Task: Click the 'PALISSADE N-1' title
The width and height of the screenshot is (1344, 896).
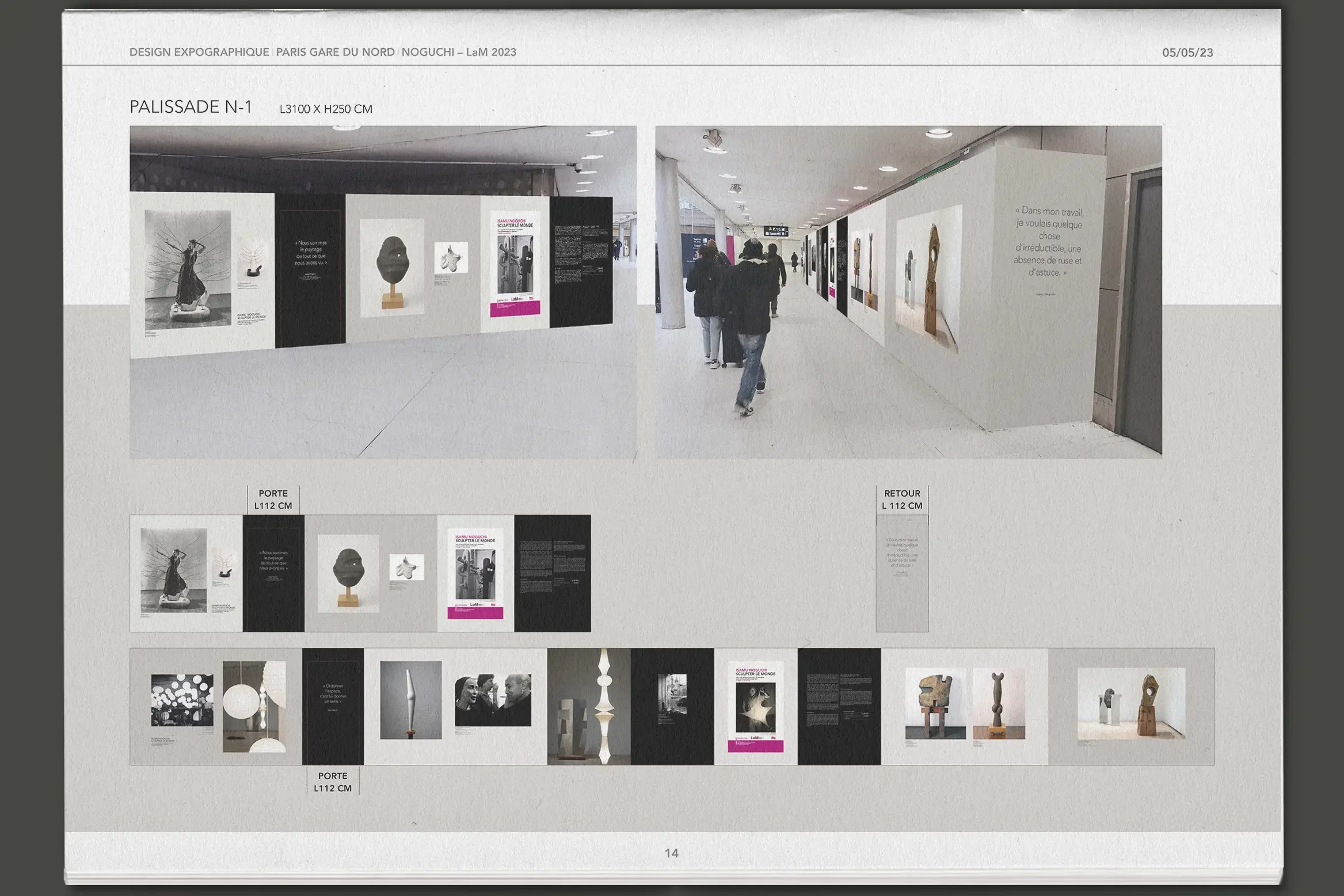Action: [191, 107]
